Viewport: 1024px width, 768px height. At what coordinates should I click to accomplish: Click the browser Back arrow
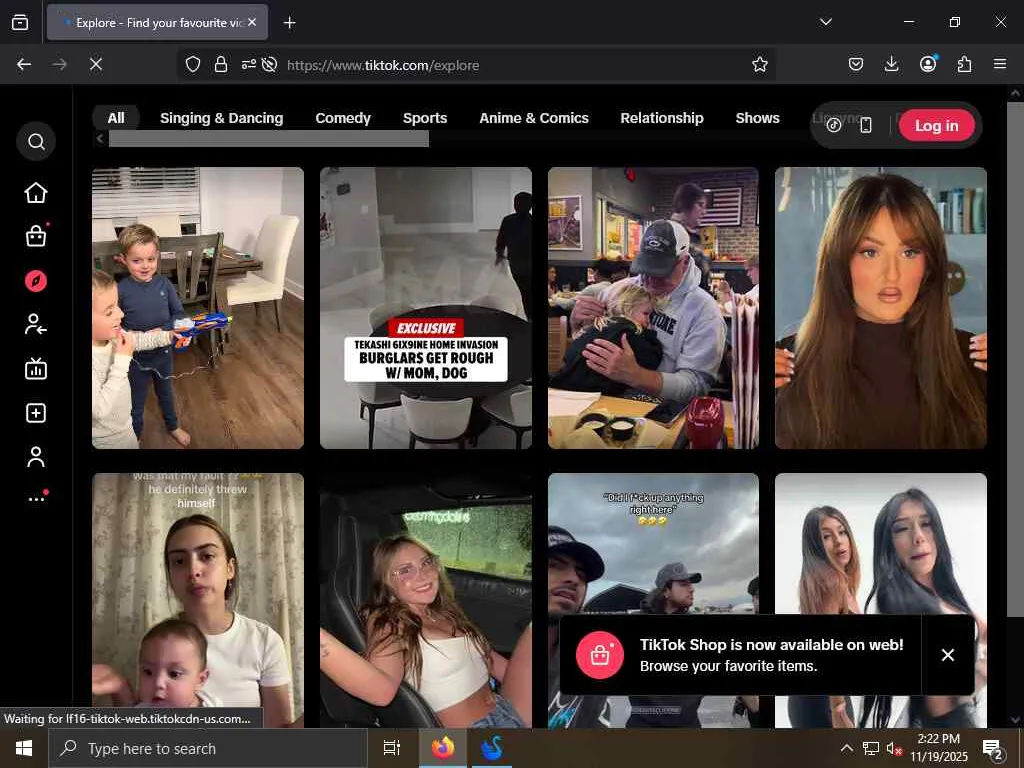(x=24, y=65)
